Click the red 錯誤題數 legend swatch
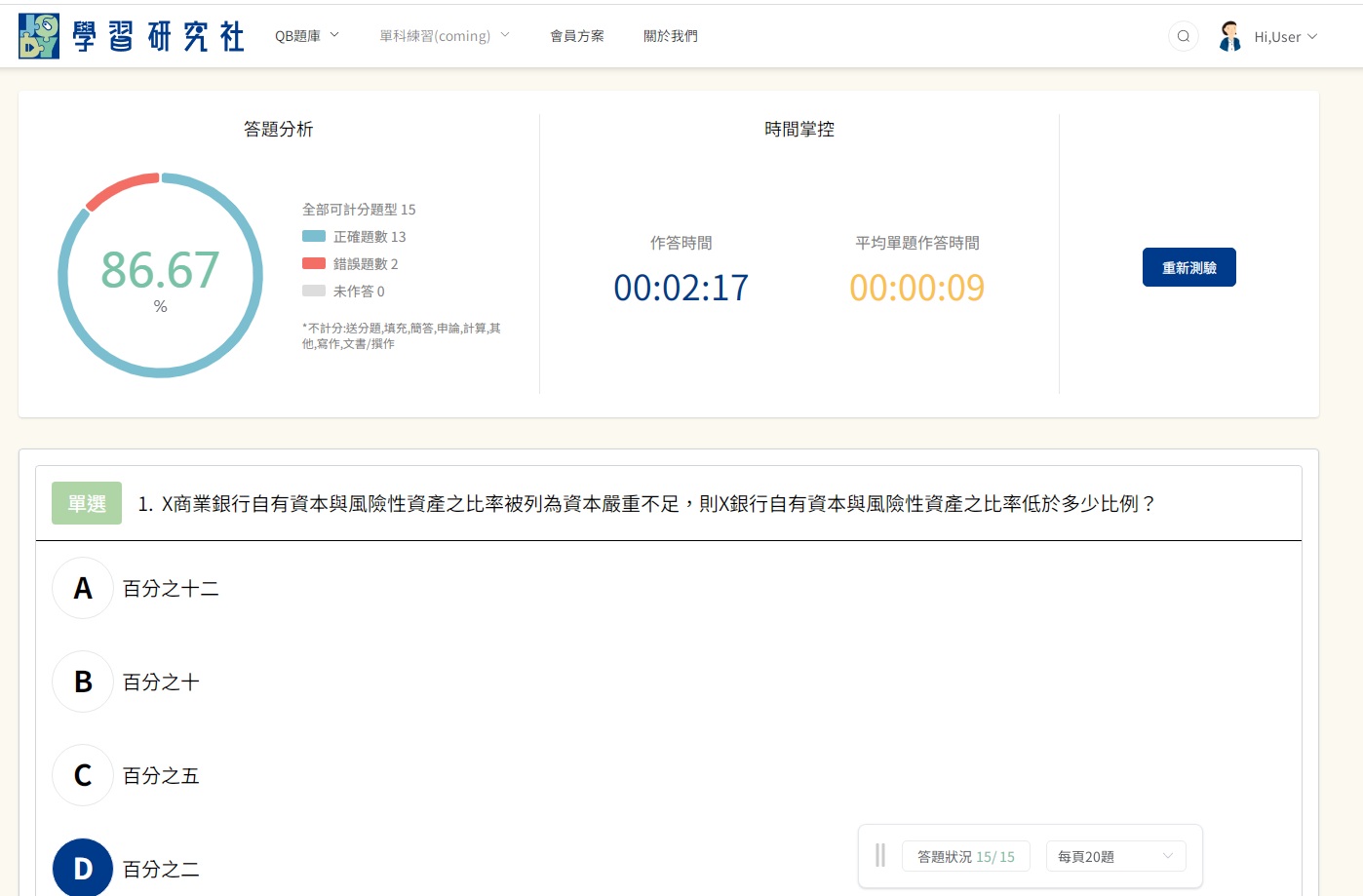 click(314, 263)
